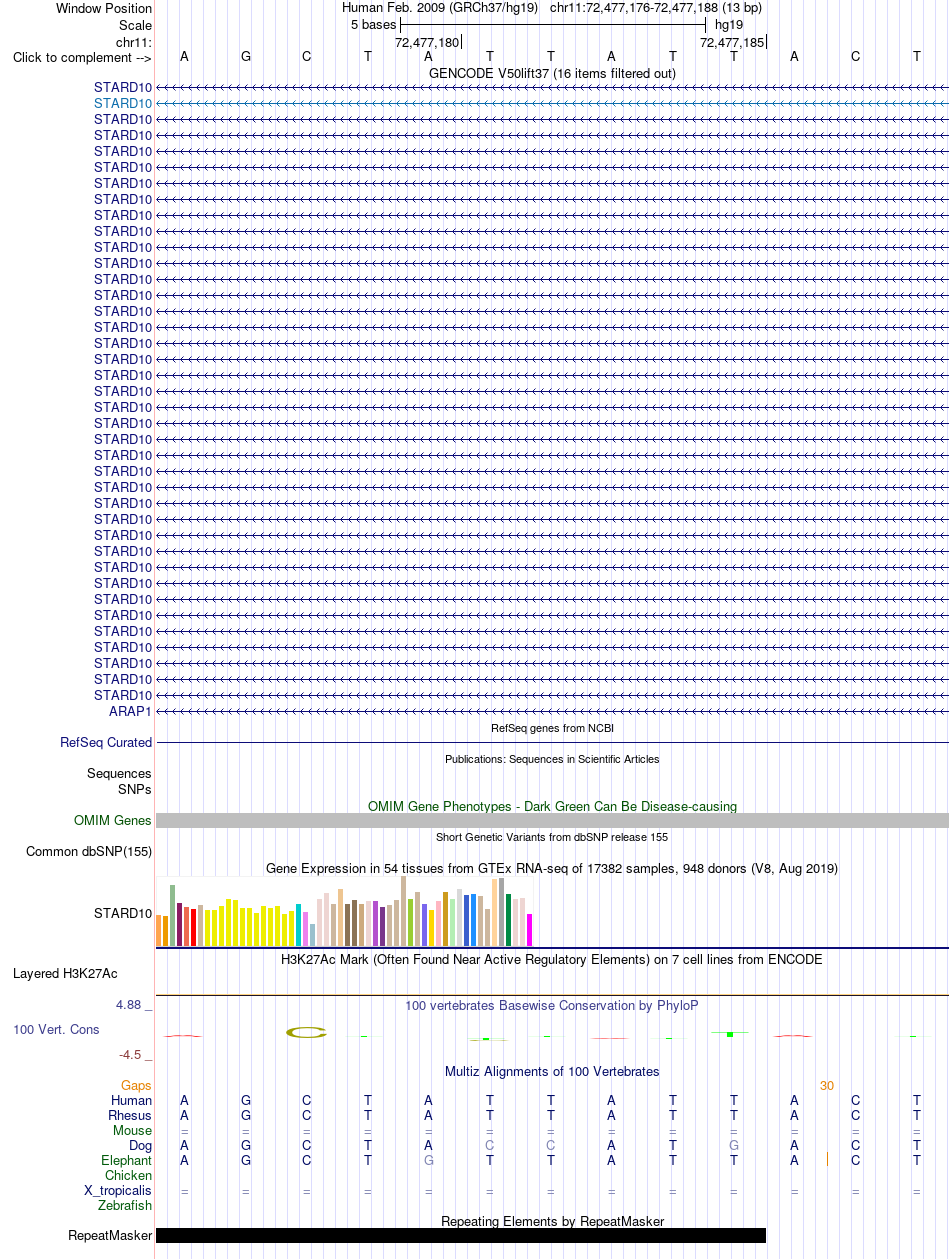
Task: Click the 'Dog' species label
Action: 141,1145
